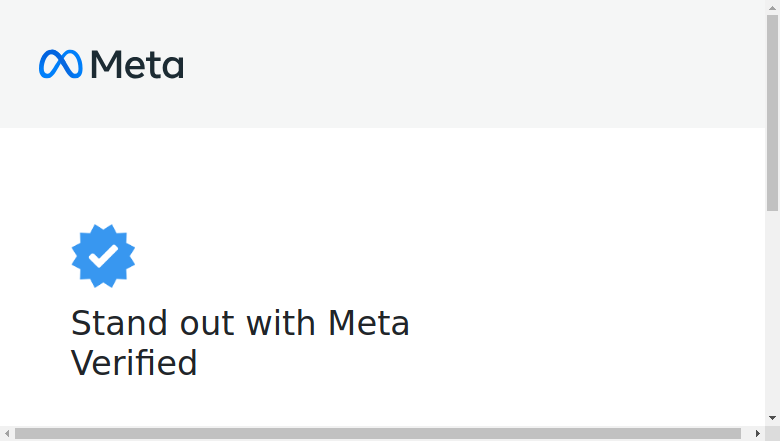Click the vertical scrollbar track below the thumb

tap(772, 311)
